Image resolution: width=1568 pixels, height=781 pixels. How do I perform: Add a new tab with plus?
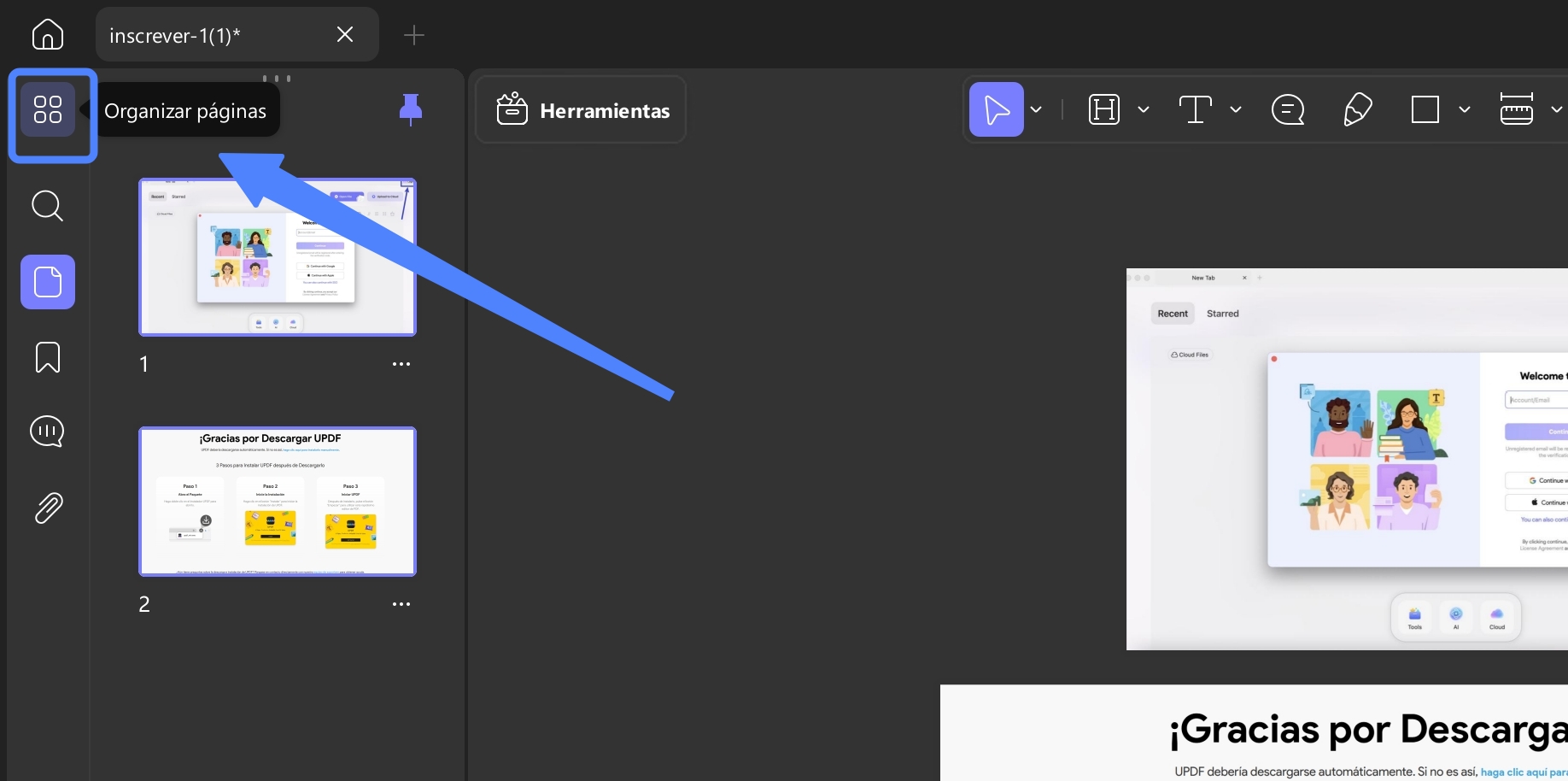tap(414, 35)
